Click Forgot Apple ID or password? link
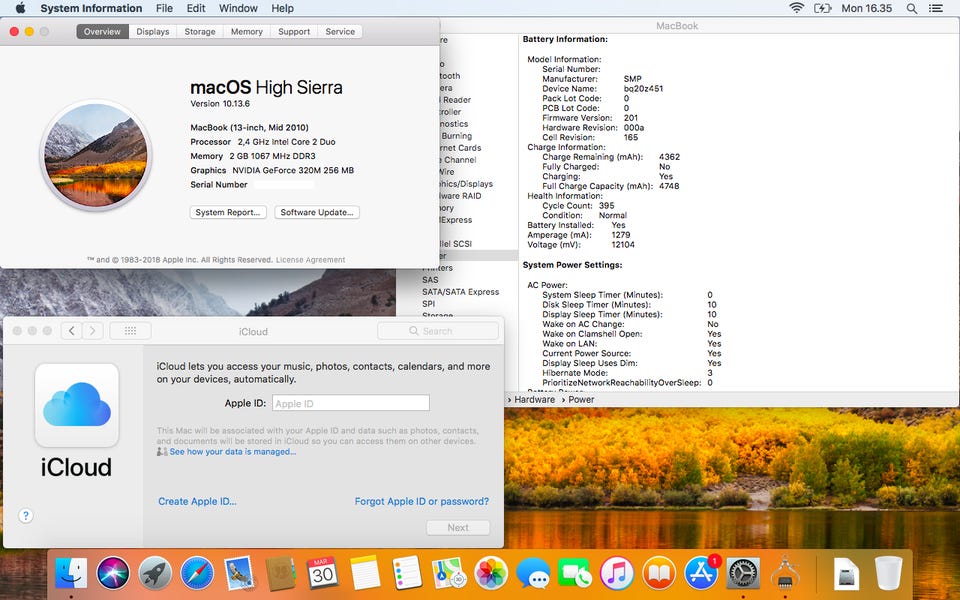This screenshot has height=600, width=960. pos(422,501)
